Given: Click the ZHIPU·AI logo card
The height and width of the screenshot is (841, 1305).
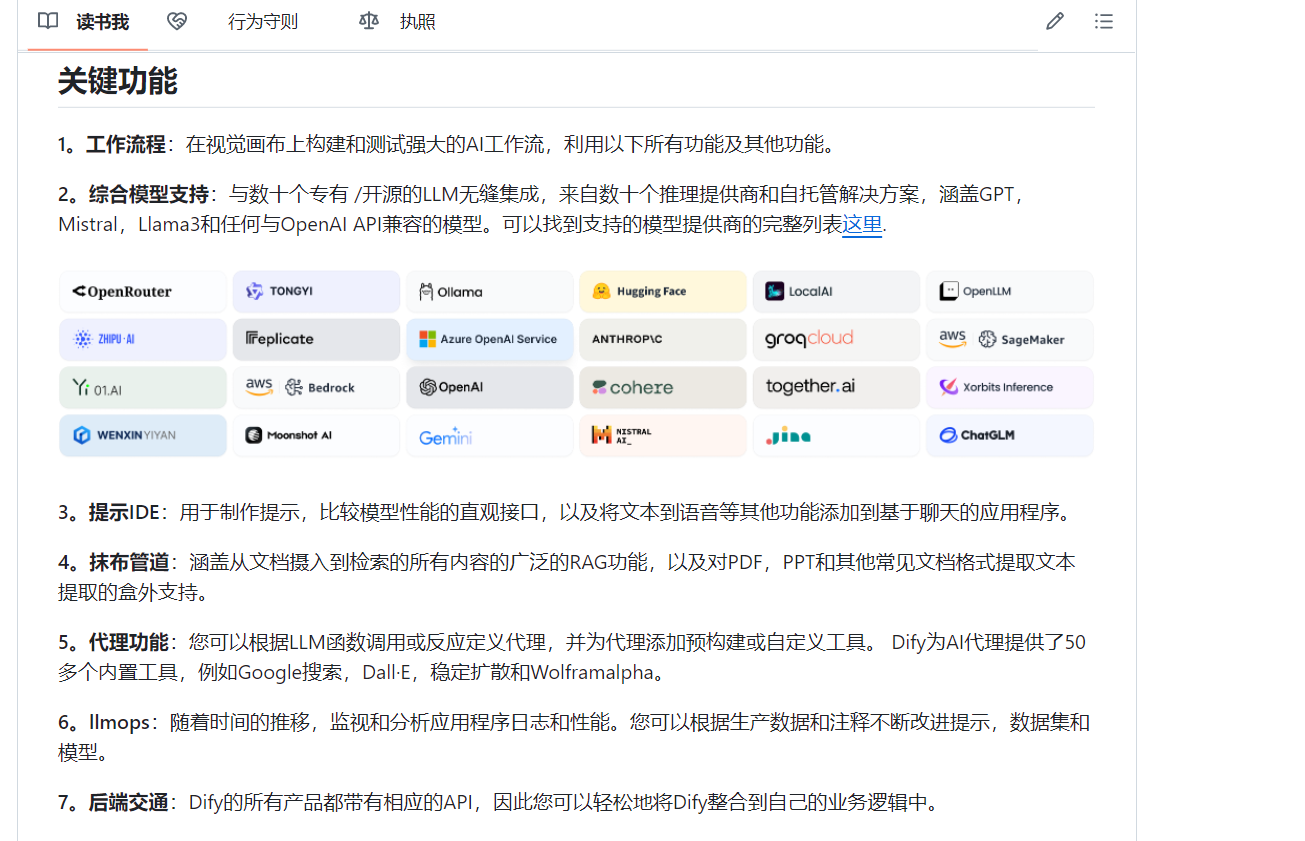Looking at the screenshot, I should 143,339.
